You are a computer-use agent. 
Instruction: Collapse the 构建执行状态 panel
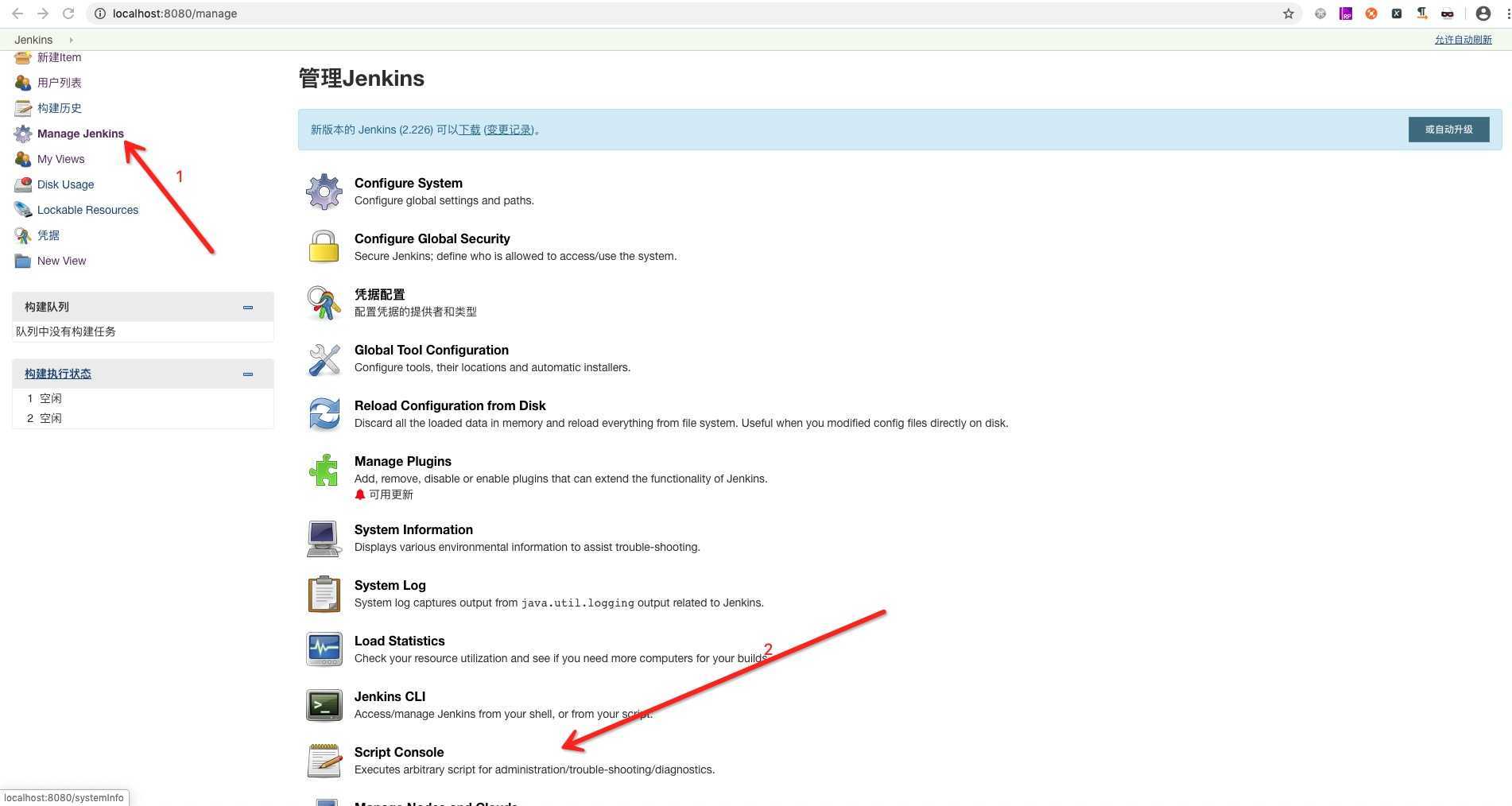[248, 374]
